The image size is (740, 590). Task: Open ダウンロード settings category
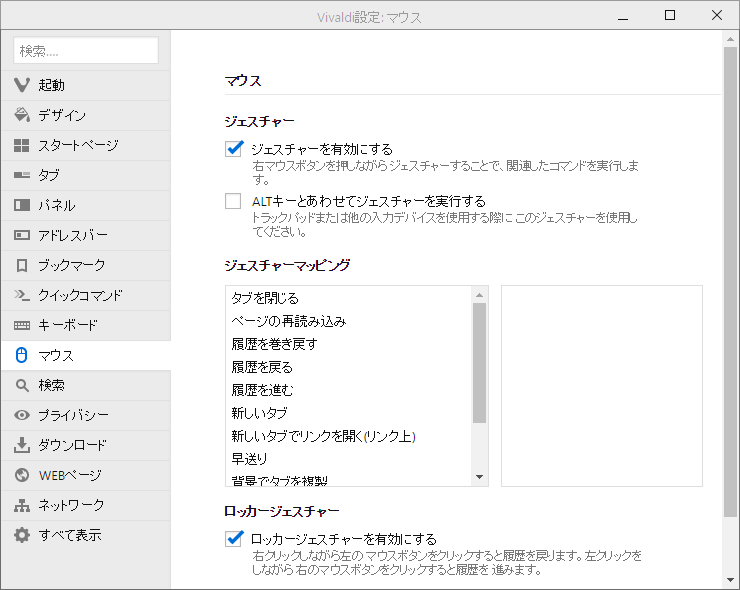point(86,445)
